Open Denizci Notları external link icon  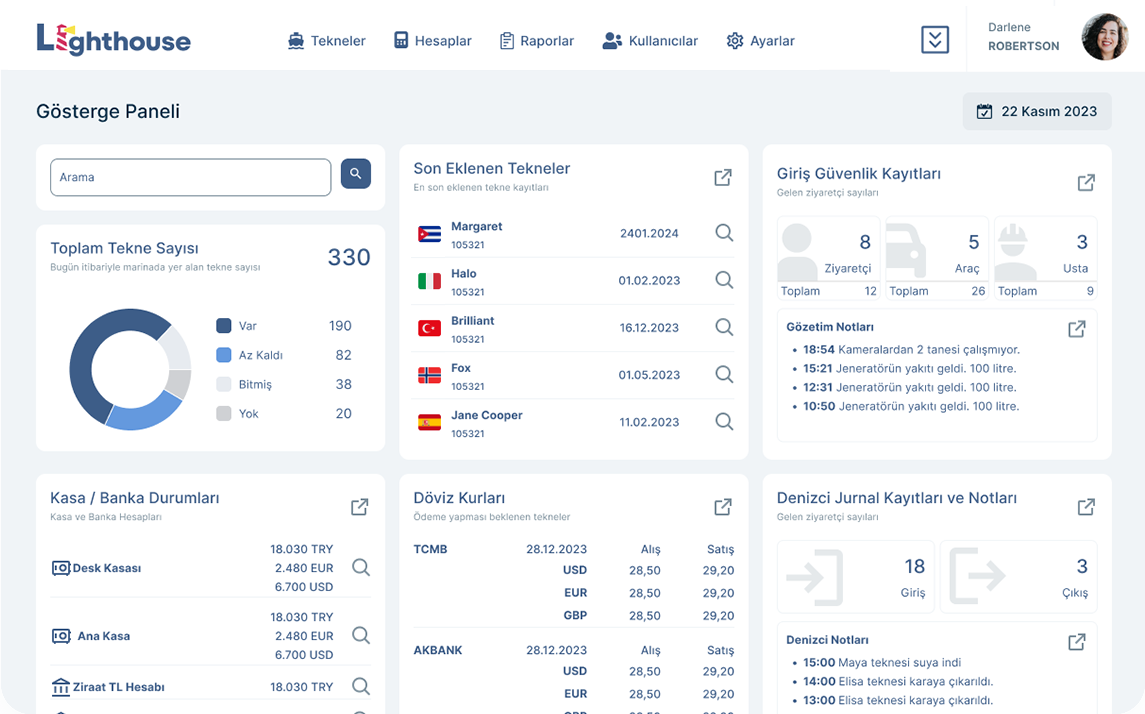tap(1076, 642)
